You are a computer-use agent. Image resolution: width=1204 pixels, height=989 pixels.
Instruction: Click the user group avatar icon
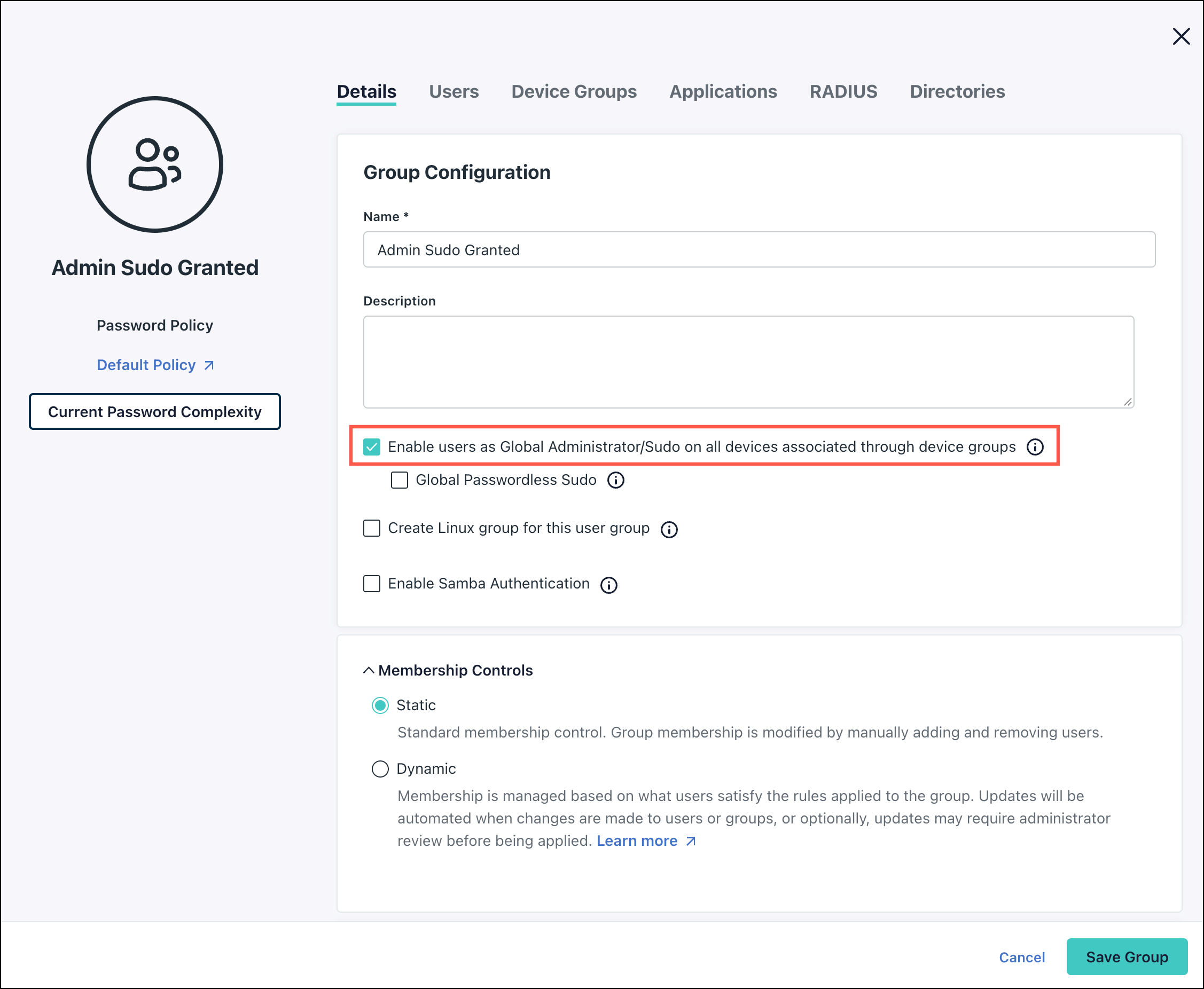coord(154,164)
